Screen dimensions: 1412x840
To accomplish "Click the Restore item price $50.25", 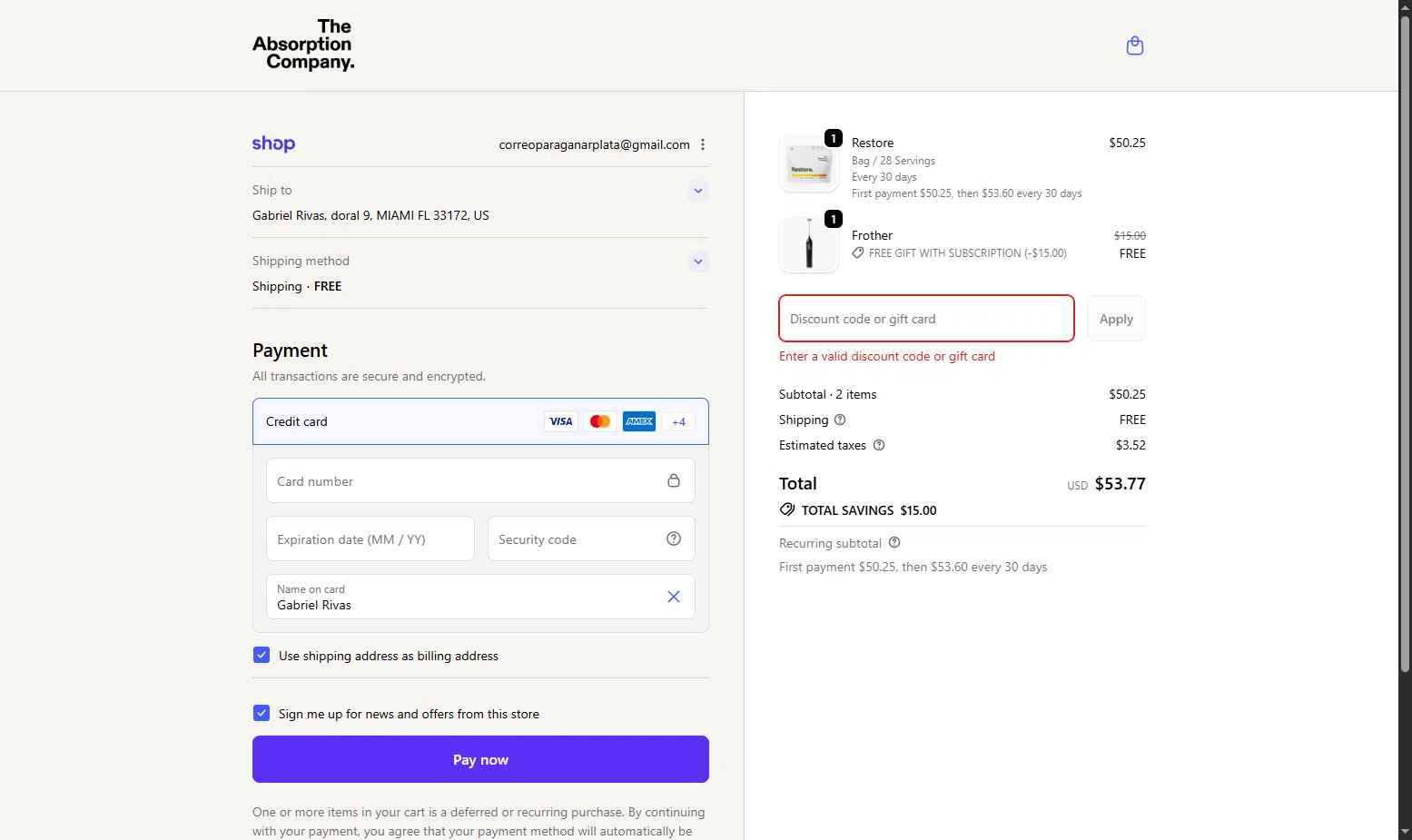I will [1127, 143].
